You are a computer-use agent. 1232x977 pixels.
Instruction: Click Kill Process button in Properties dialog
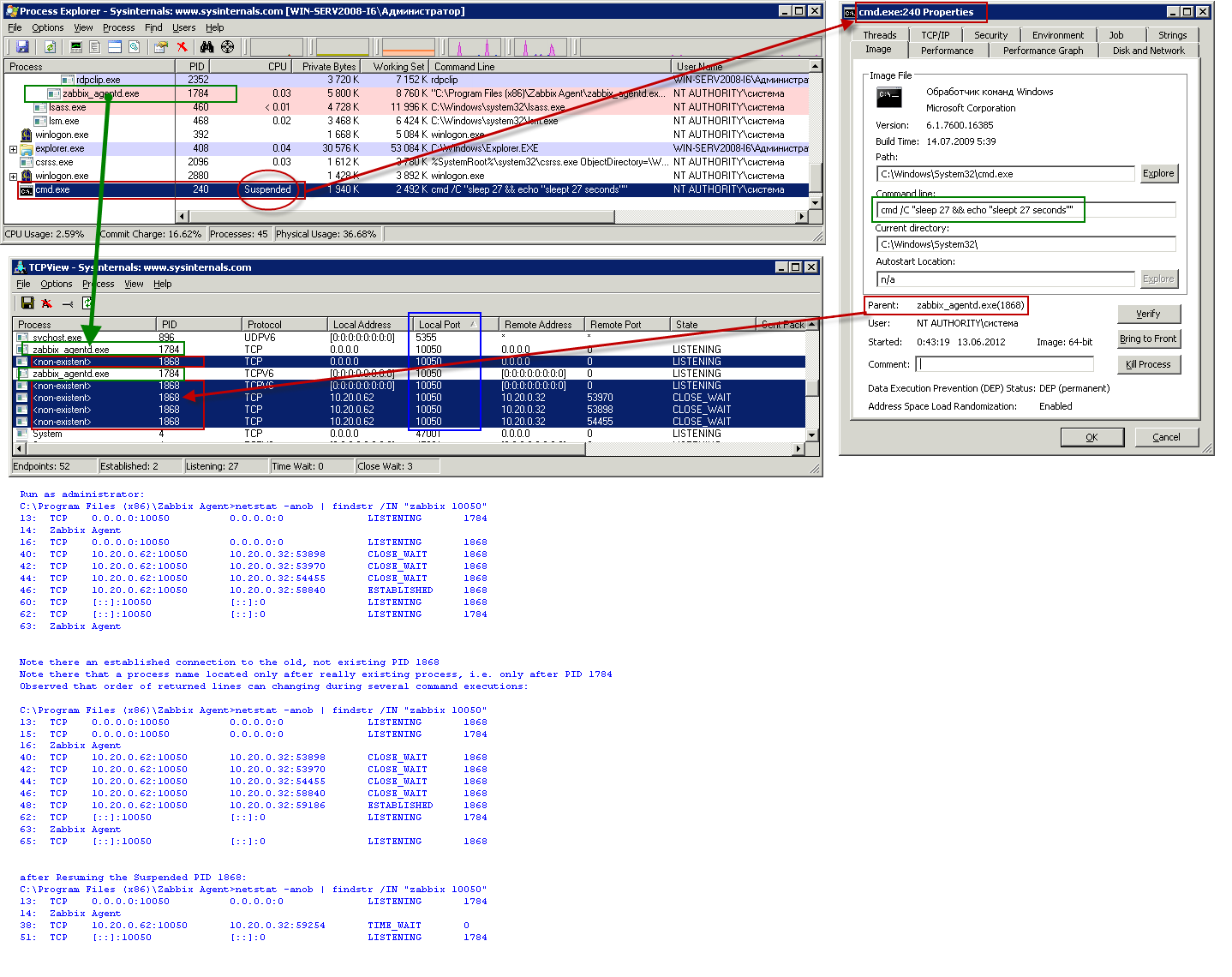(x=1148, y=364)
